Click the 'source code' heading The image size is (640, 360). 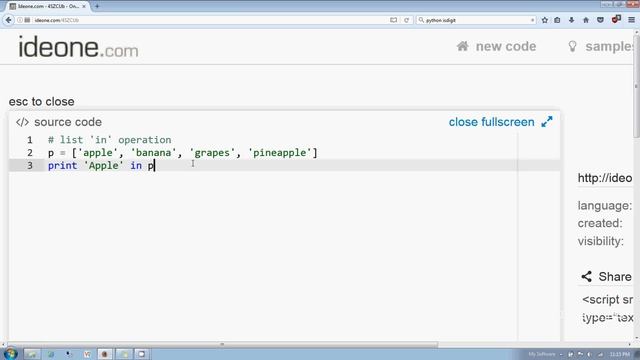click(68, 122)
